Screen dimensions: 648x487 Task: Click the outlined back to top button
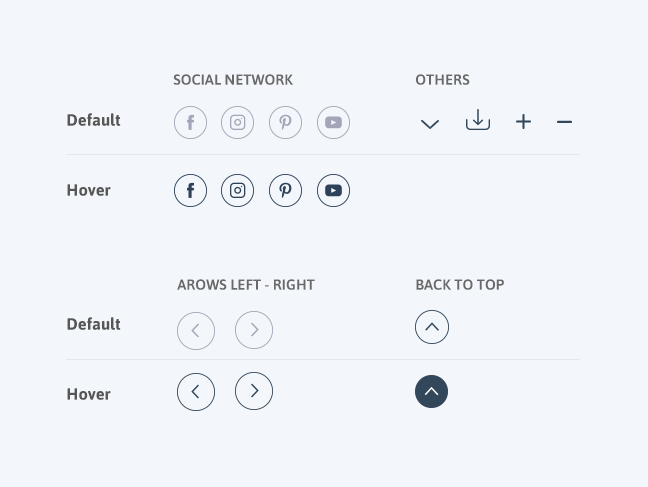click(x=432, y=327)
